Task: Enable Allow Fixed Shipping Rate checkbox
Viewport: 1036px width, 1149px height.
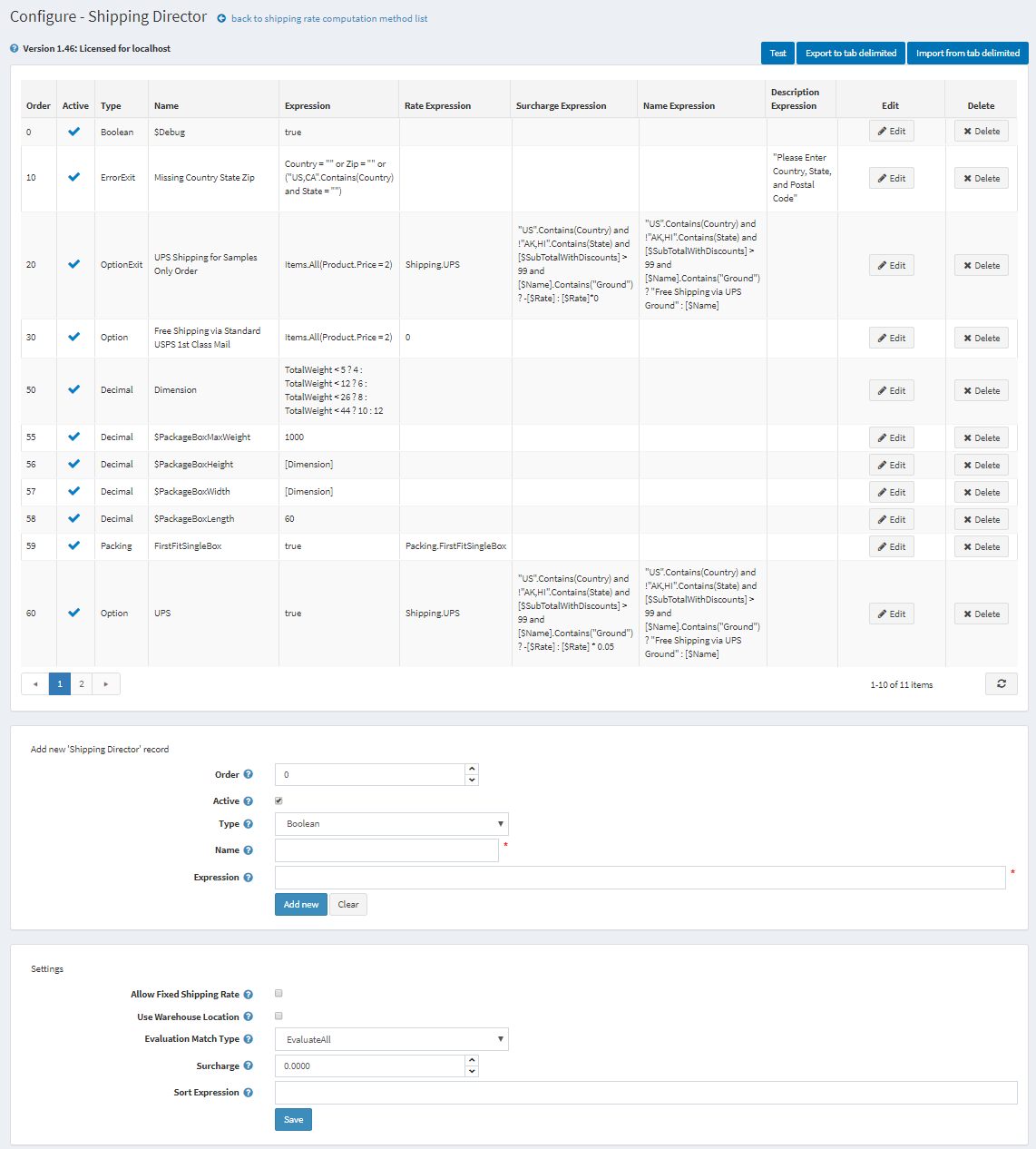Action: 279,994
